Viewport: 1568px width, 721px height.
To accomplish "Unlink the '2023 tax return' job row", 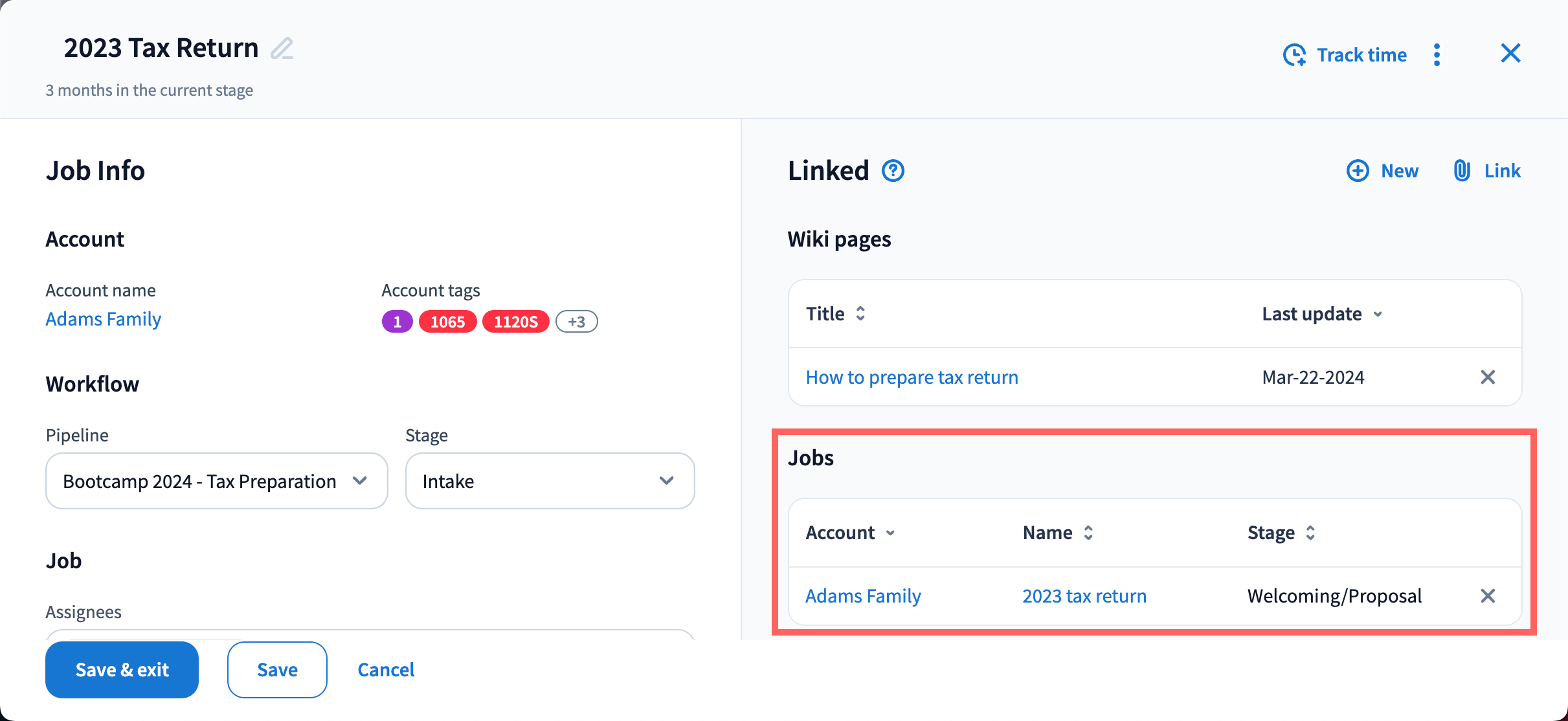I will pyautogui.click(x=1488, y=596).
